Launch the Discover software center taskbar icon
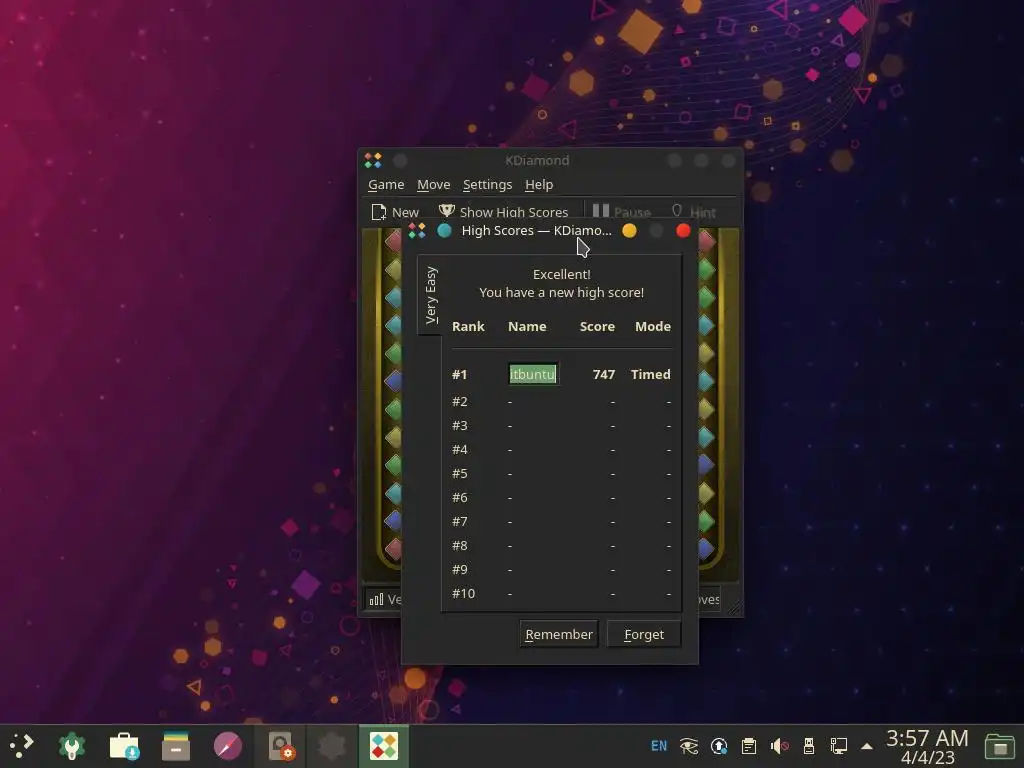The height and width of the screenshot is (768, 1024). point(124,746)
